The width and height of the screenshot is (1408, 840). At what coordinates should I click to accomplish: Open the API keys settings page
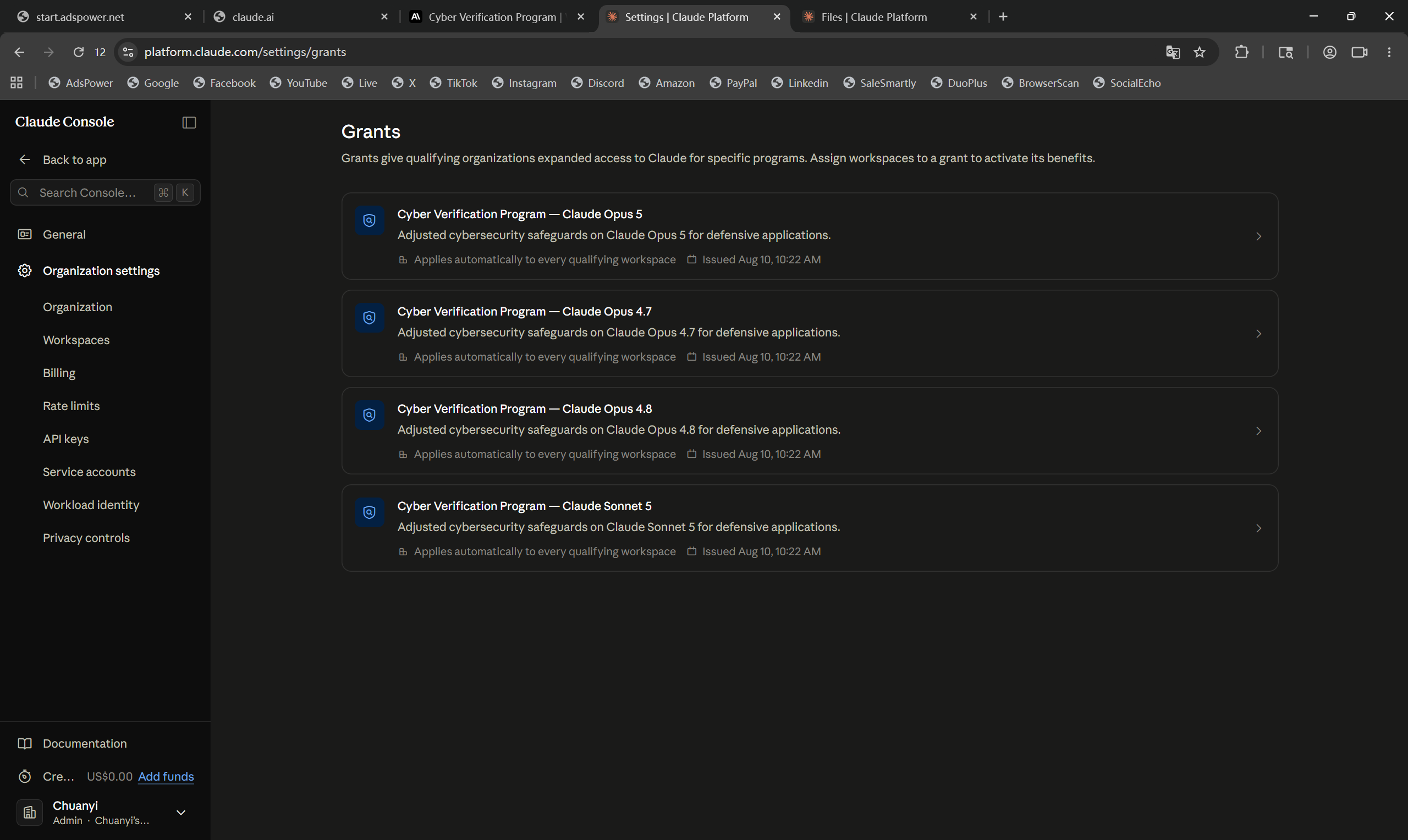click(x=65, y=439)
